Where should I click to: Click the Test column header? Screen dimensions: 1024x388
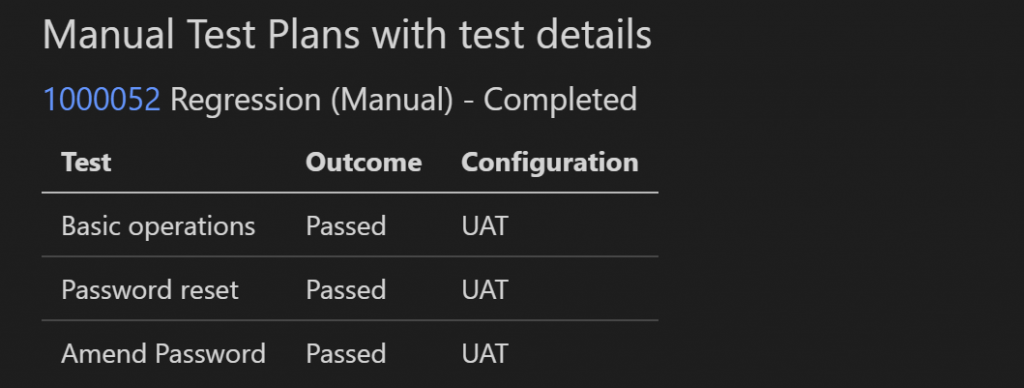[86, 162]
